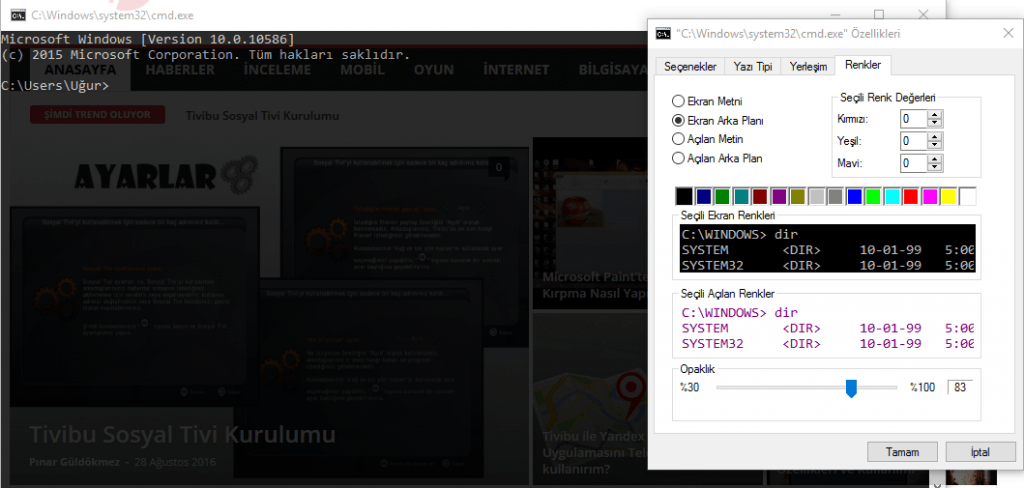Select the Açılan Metin radio button
This screenshot has width=1024, height=488.
tap(680, 139)
